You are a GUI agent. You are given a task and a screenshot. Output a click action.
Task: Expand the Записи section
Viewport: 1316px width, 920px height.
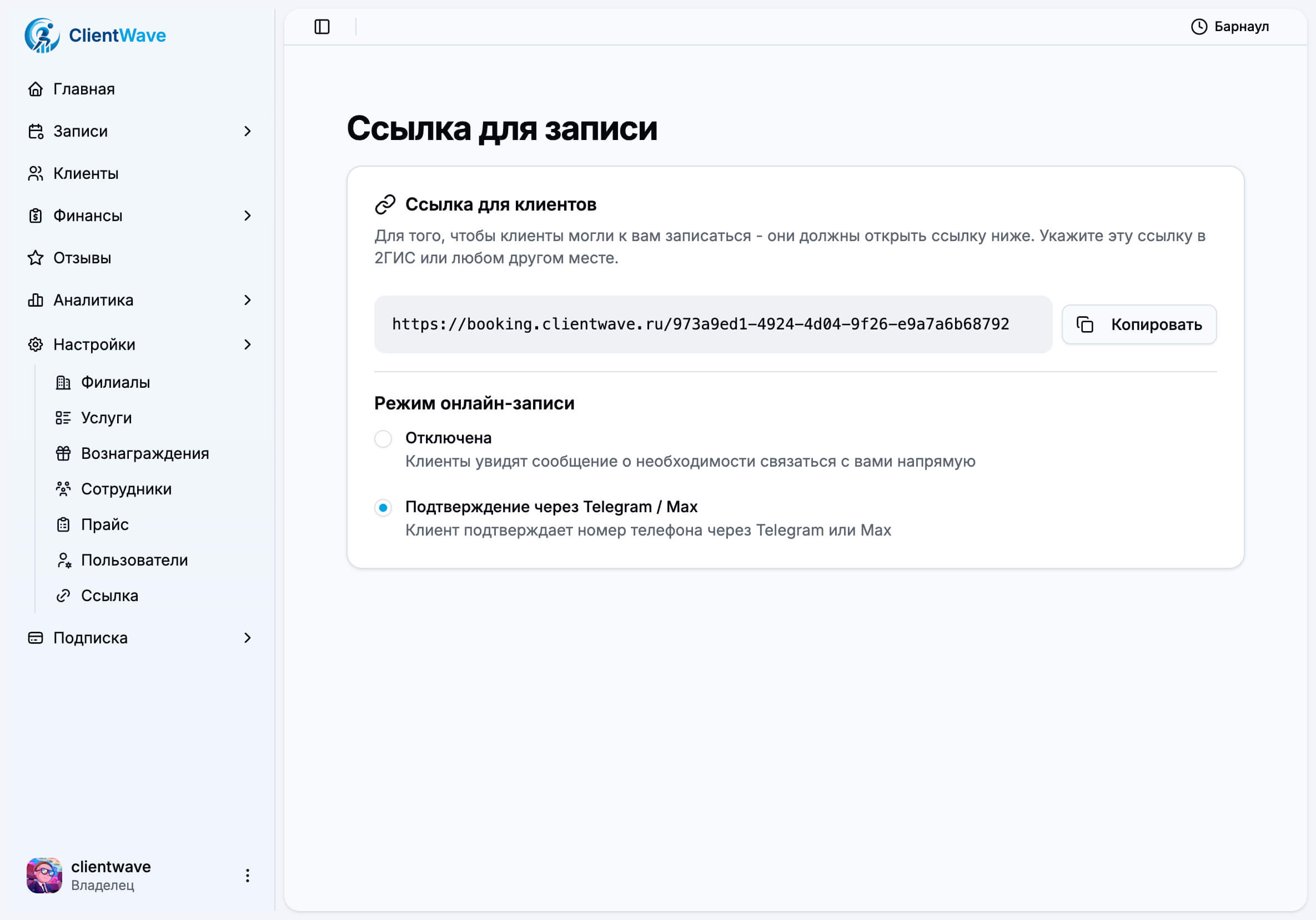click(x=248, y=131)
